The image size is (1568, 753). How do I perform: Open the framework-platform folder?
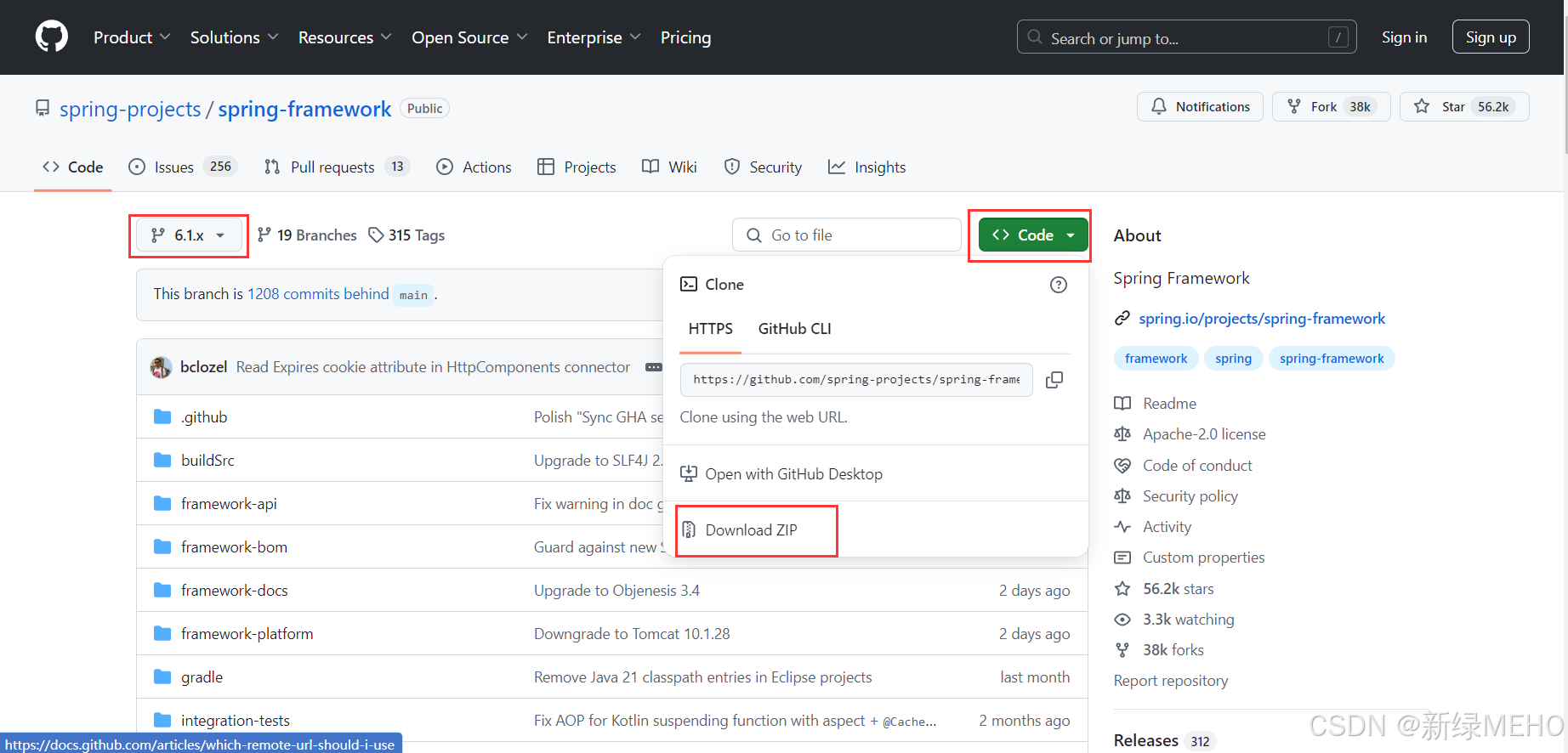(x=247, y=634)
